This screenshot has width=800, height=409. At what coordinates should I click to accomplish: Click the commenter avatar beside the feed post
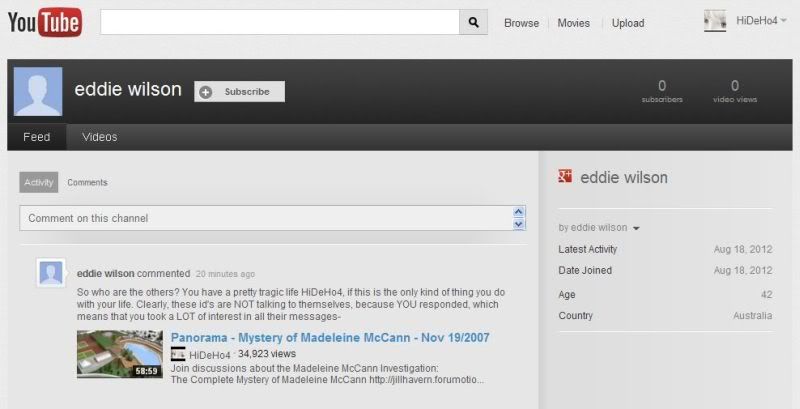click(51, 273)
